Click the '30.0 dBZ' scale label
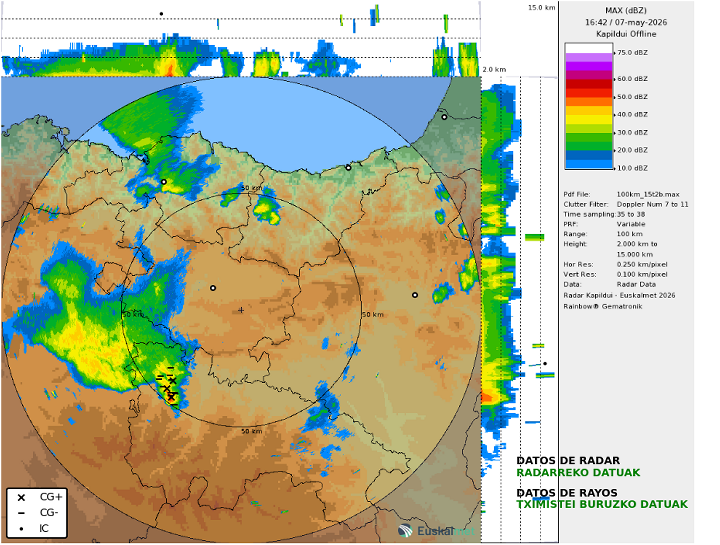The image size is (720, 545). [x=632, y=132]
